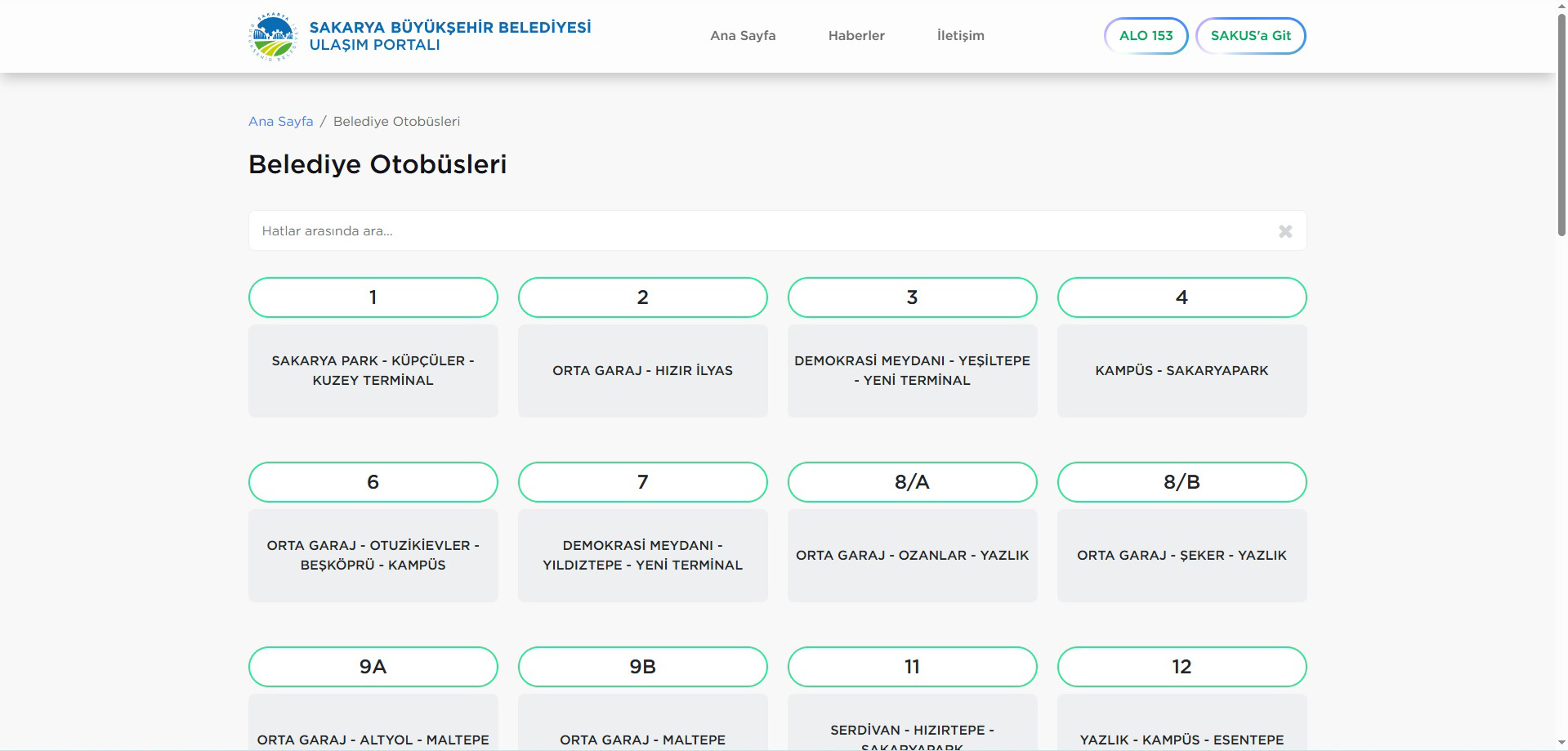Click the SAKUS'a Git button
This screenshot has width=1568, height=751.
tap(1249, 36)
